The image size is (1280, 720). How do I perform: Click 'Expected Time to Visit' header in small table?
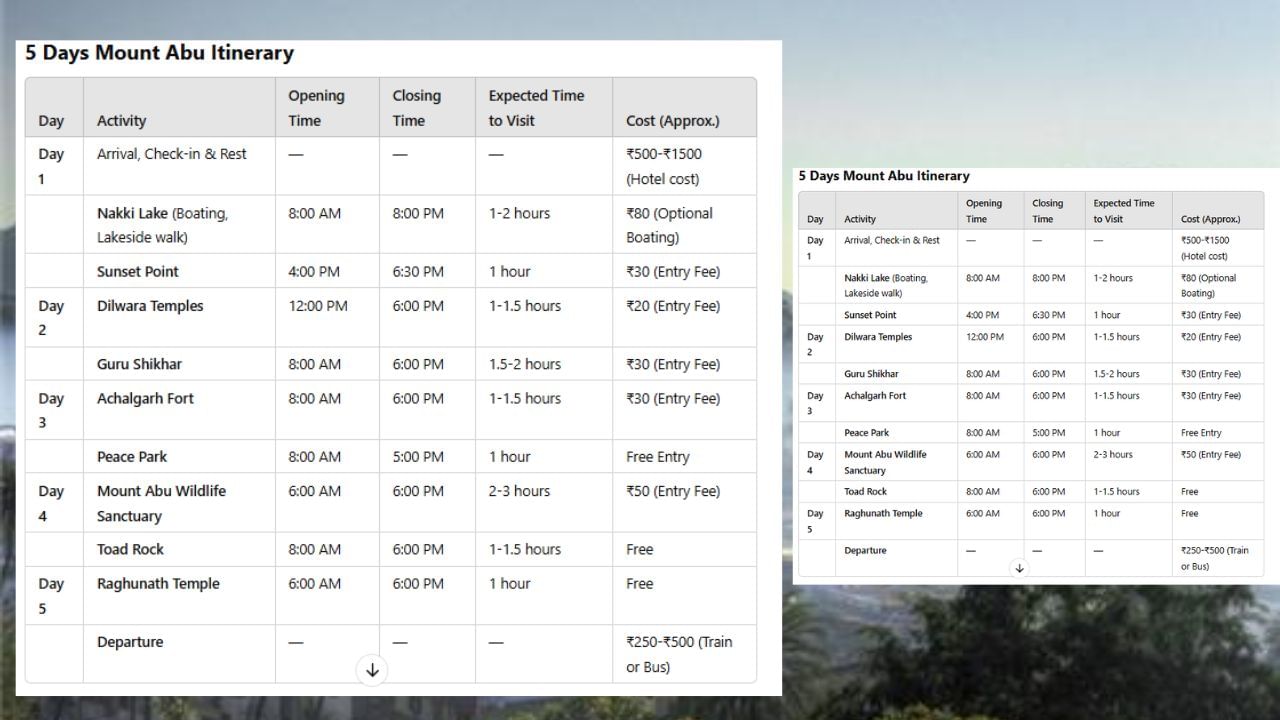coord(1124,211)
